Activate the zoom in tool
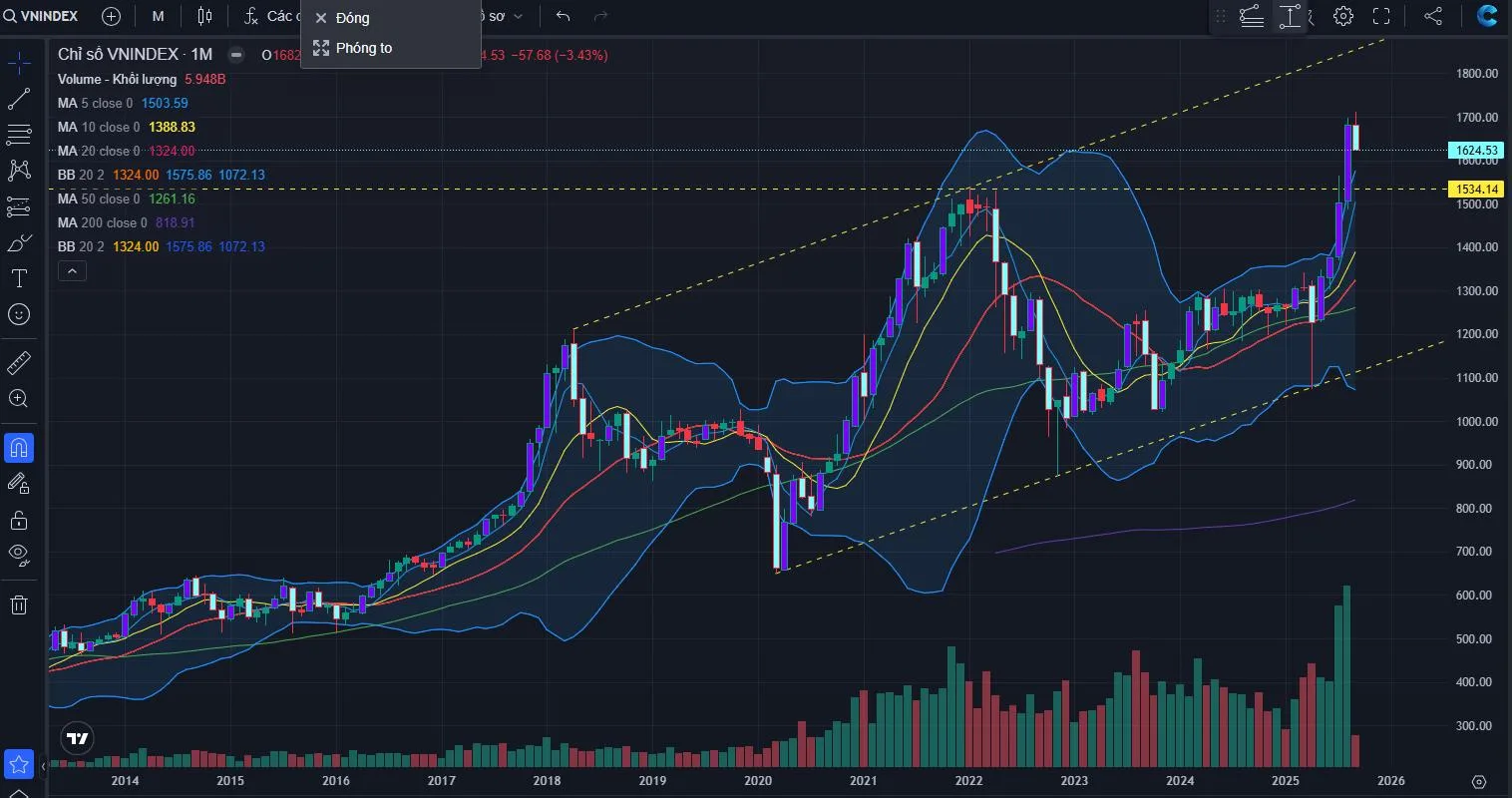Screen dimensions: 1512x798 19,398
